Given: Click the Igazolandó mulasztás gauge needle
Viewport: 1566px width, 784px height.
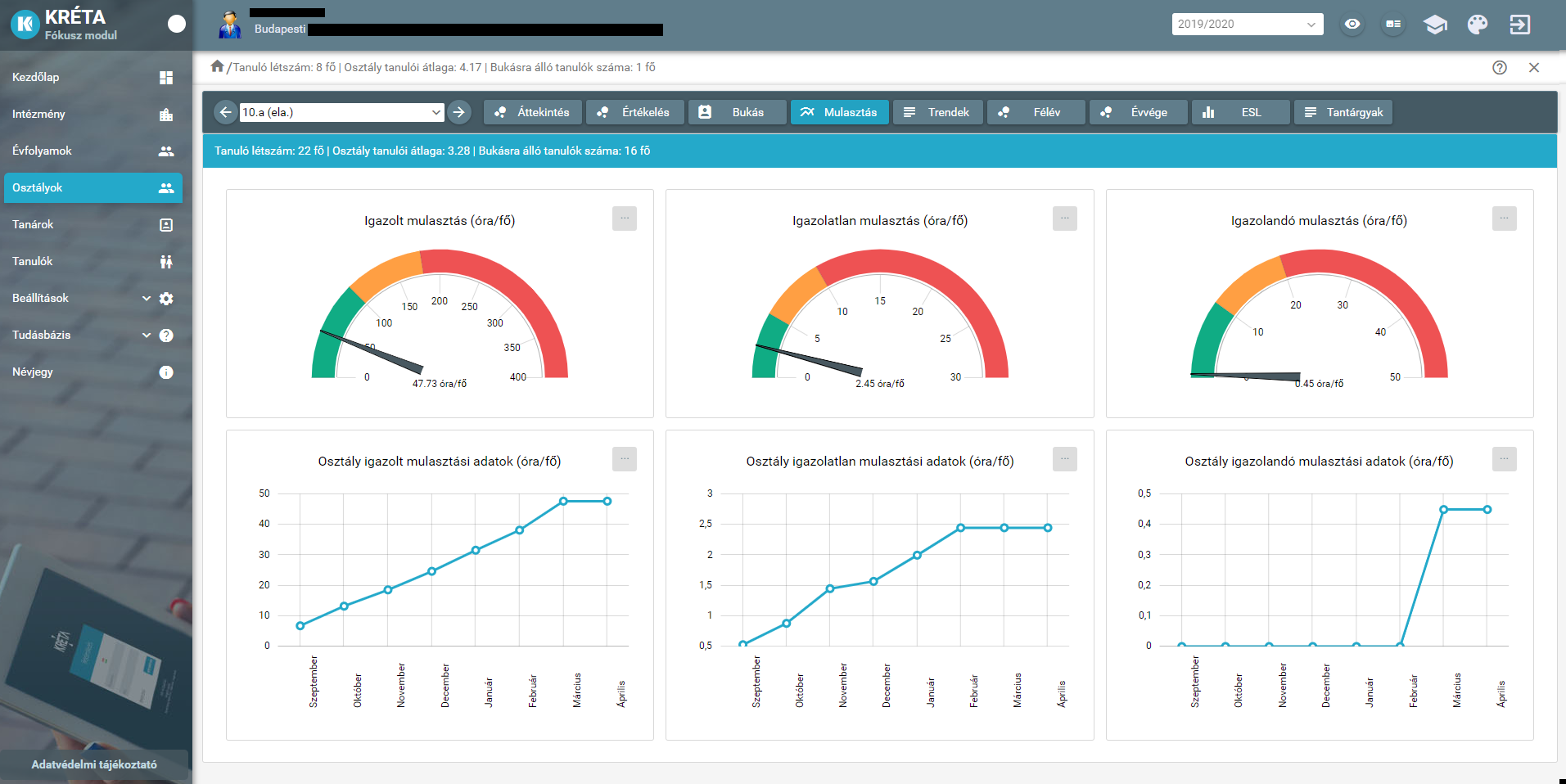Looking at the screenshot, I should coord(1246,376).
